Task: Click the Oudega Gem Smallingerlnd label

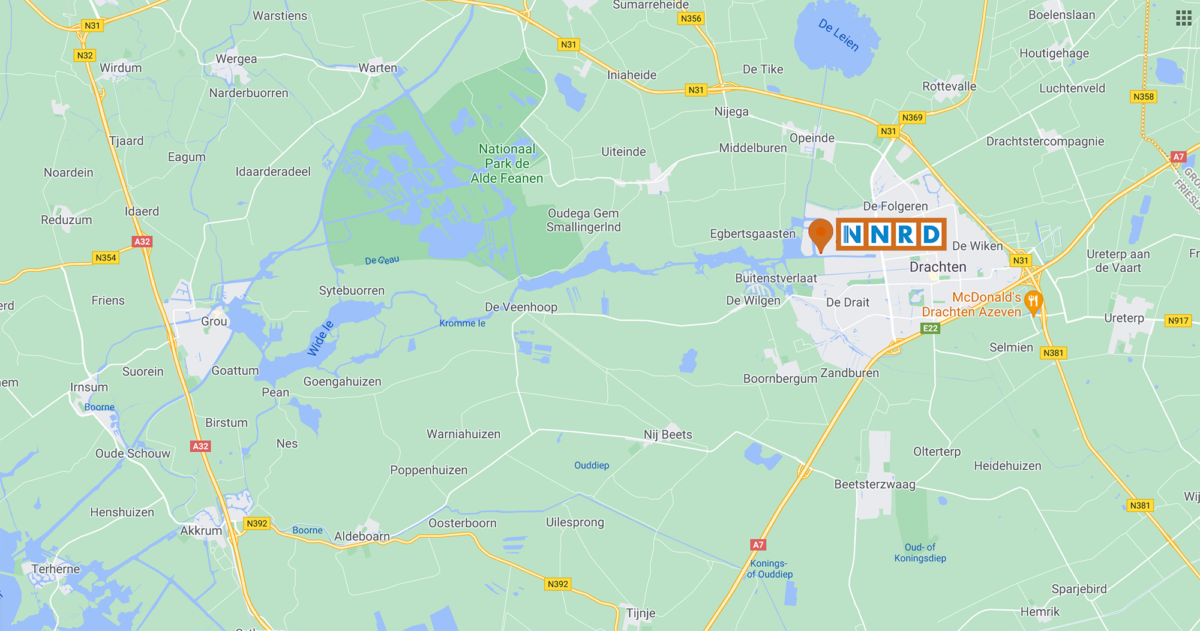Action: coord(585,220)
